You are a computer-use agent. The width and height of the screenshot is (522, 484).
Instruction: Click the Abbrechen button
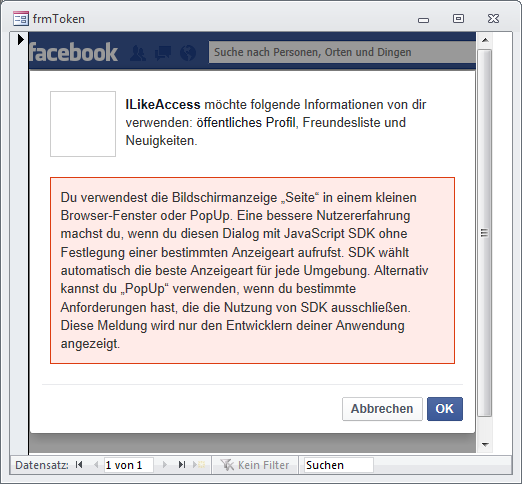(382, 409)
